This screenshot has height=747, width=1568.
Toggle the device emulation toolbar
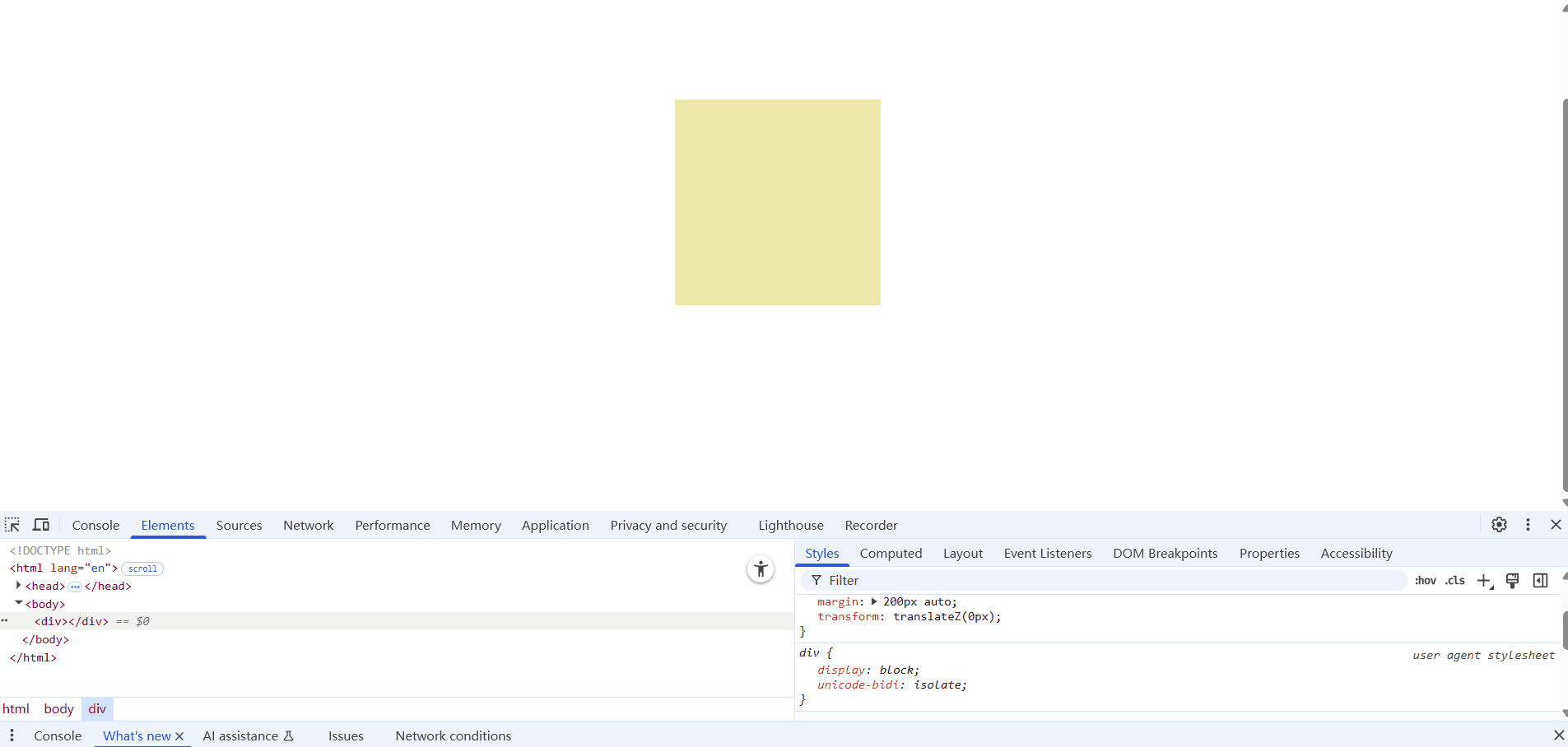point(40,525)
